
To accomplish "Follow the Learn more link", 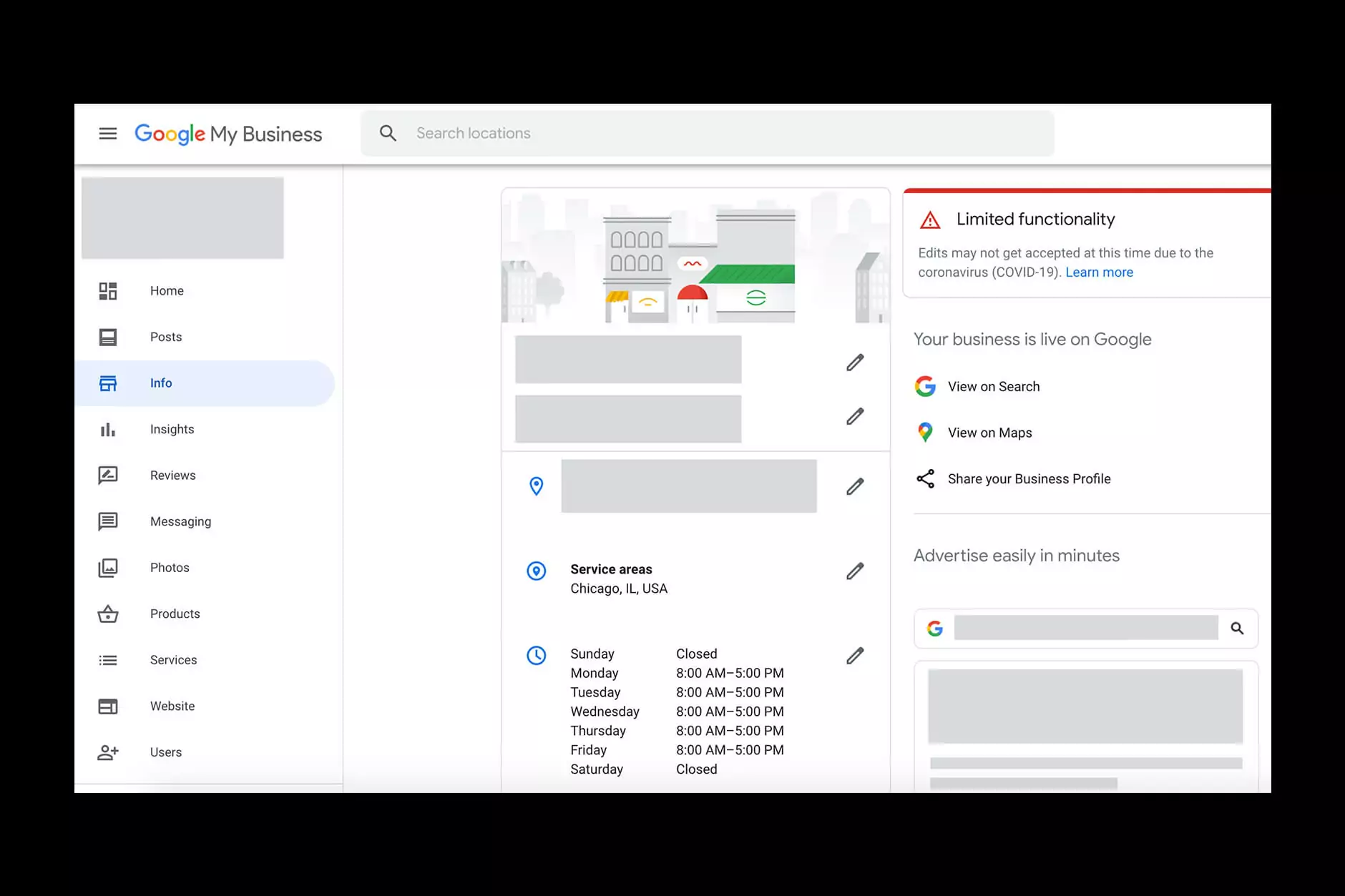I will (1099, 272).
